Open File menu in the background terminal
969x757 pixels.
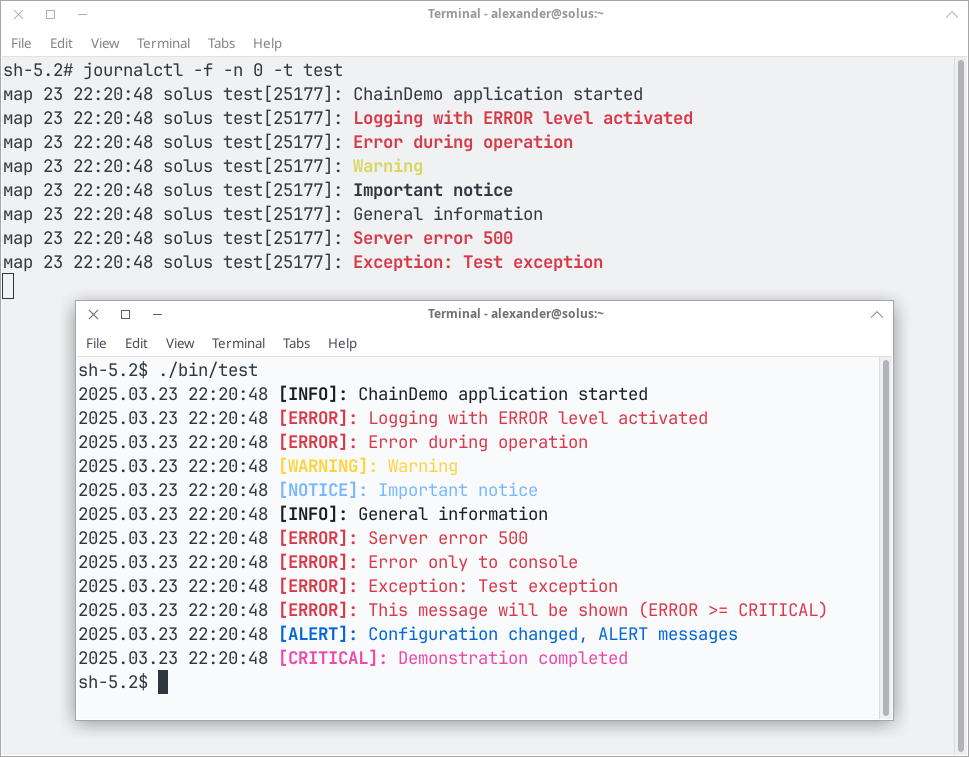(x=21, y=43)
